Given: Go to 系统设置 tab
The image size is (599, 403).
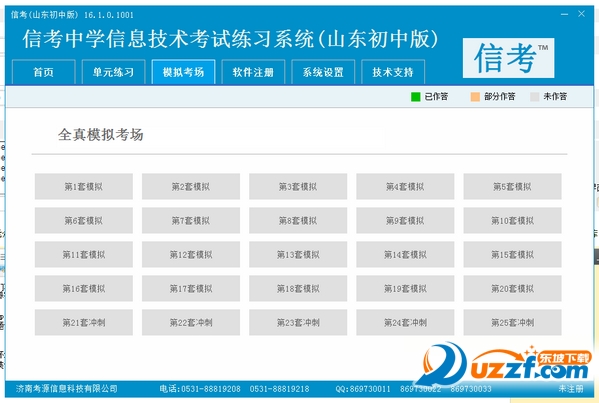Looking at the screenshot, I should point(323,72).
